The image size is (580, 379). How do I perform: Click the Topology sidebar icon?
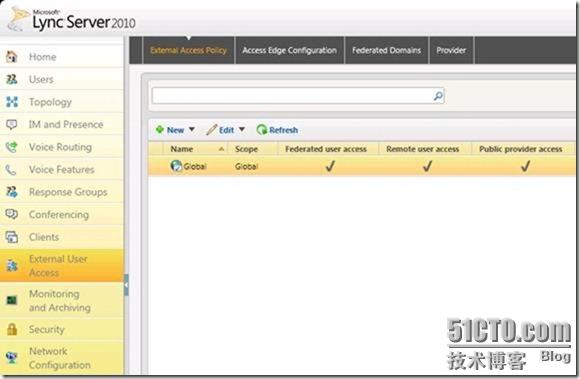point(12,102)
